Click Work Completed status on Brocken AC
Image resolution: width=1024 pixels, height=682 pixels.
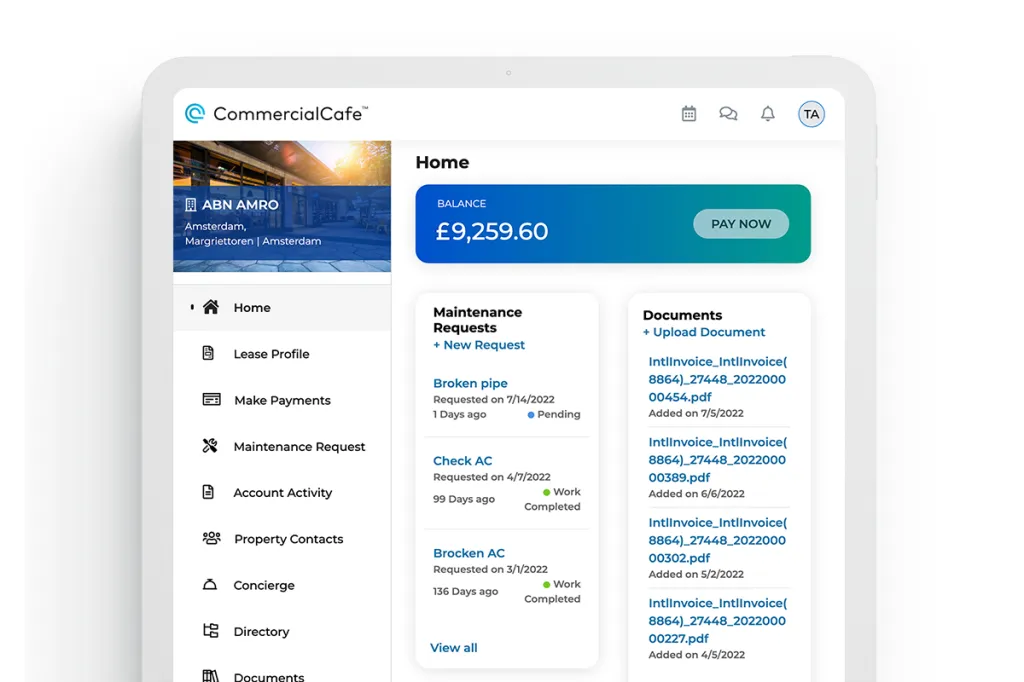(552, 591)
